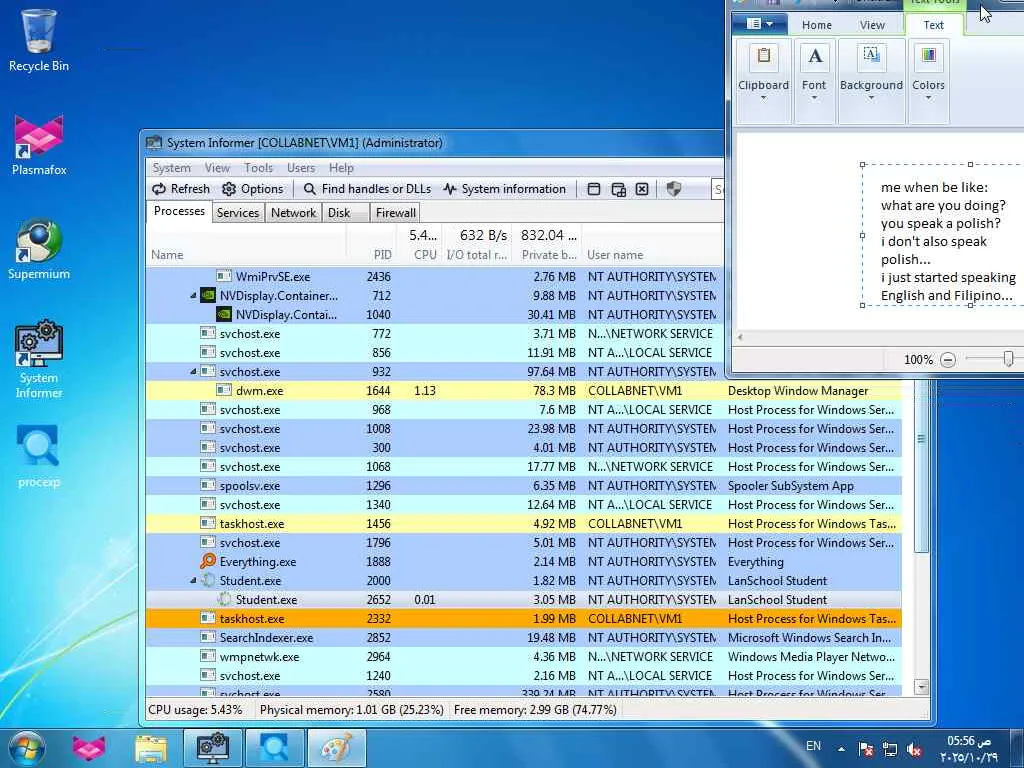Select the Processes tab
The width and height of the screenshot is (1024, 768).
coord(179,212)
